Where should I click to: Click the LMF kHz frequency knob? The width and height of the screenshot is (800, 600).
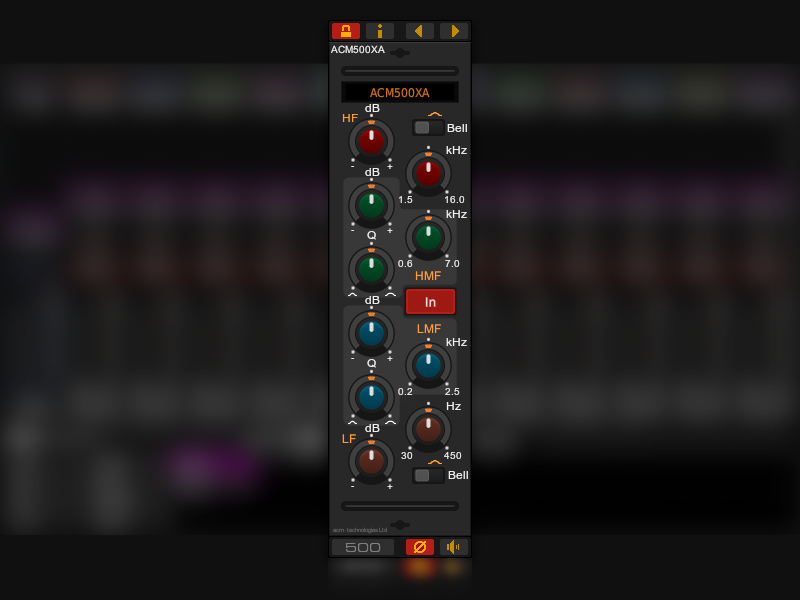click(x=429, y=365)
